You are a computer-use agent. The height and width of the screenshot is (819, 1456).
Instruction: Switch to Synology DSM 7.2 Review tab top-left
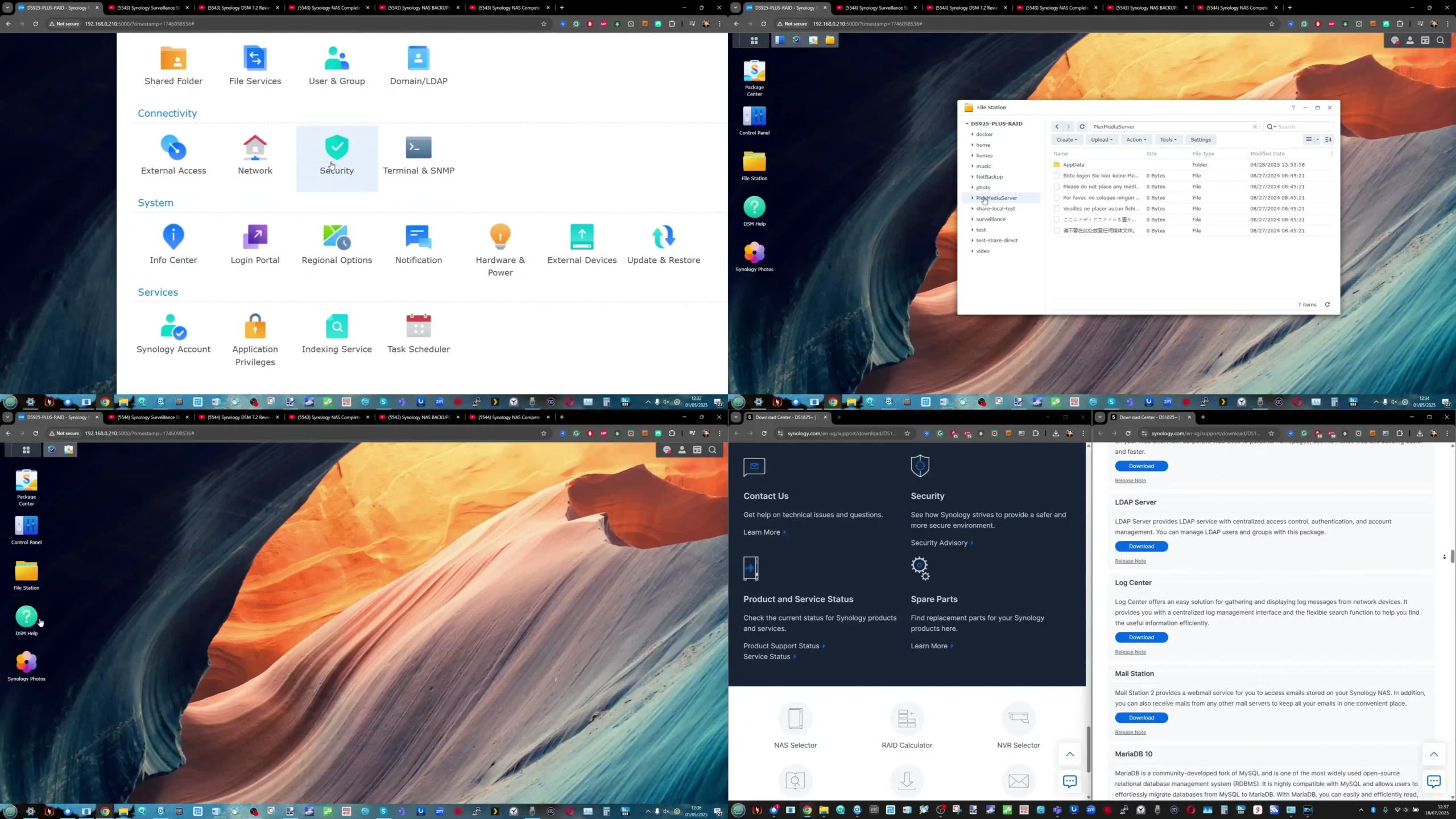(238, 8)
